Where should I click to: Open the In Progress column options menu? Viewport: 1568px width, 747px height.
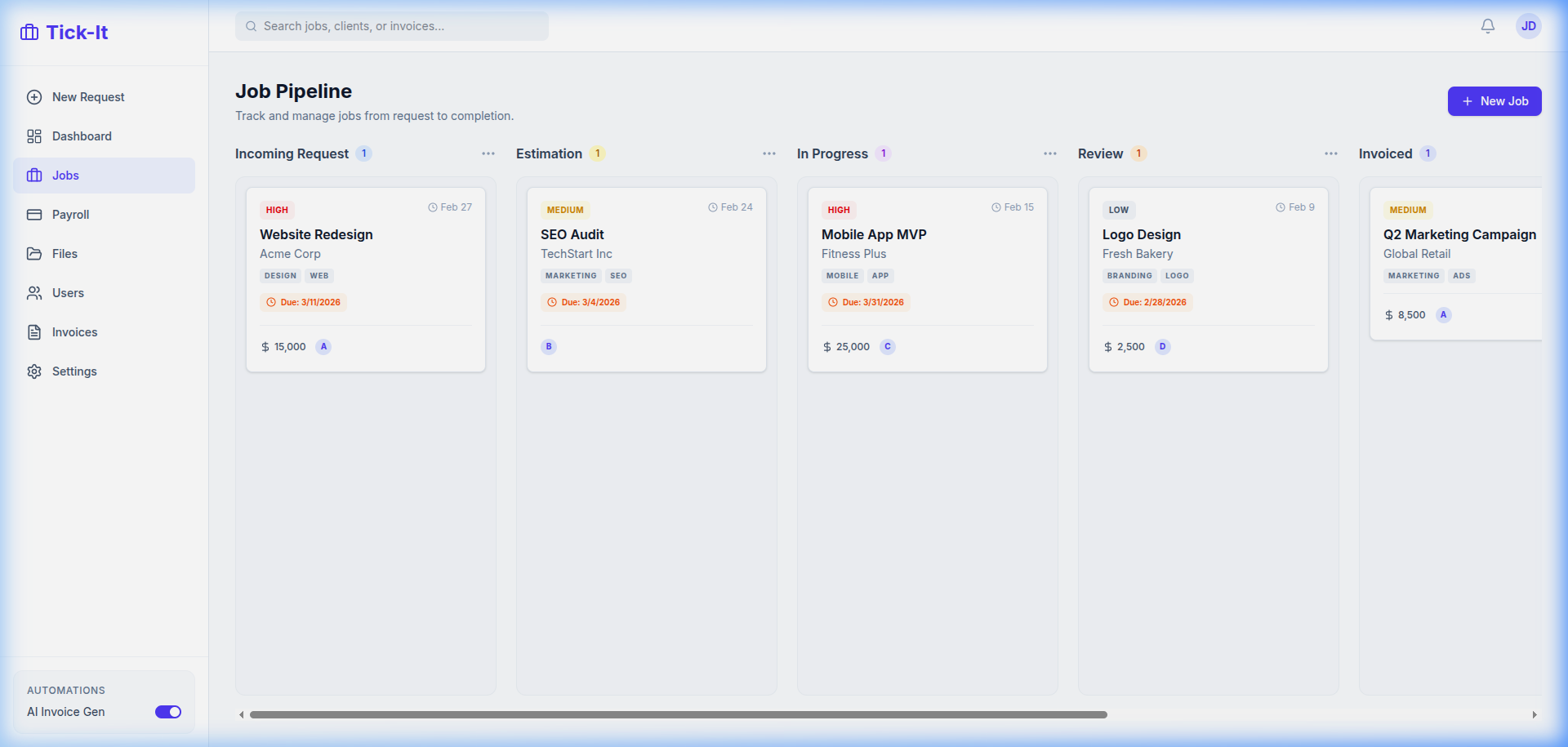1050,153
